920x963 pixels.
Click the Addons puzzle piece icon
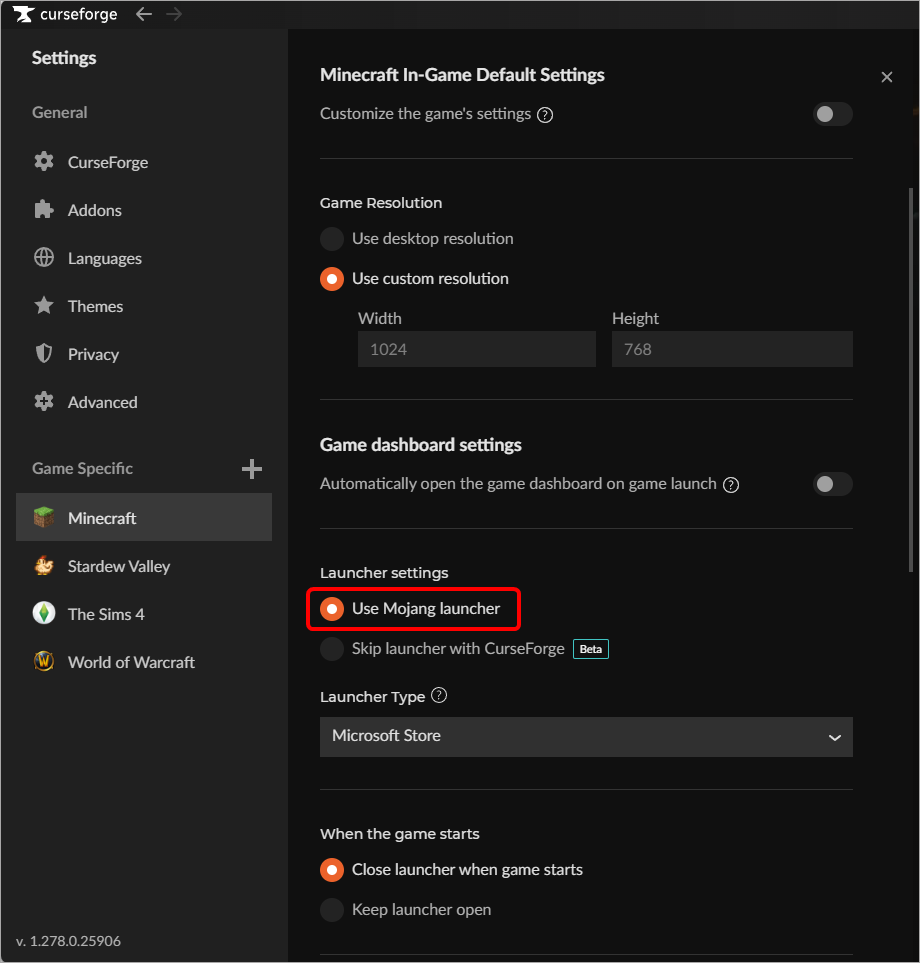pyautogui.click(x=44, y=210)
